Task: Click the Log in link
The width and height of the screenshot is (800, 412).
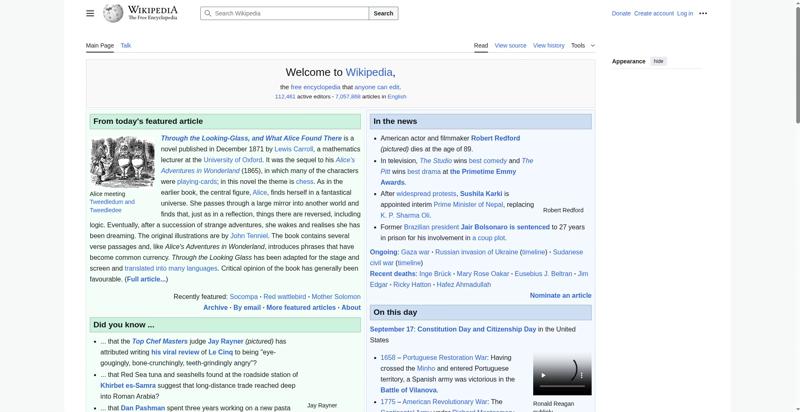Action: click(x=685, y=13)
